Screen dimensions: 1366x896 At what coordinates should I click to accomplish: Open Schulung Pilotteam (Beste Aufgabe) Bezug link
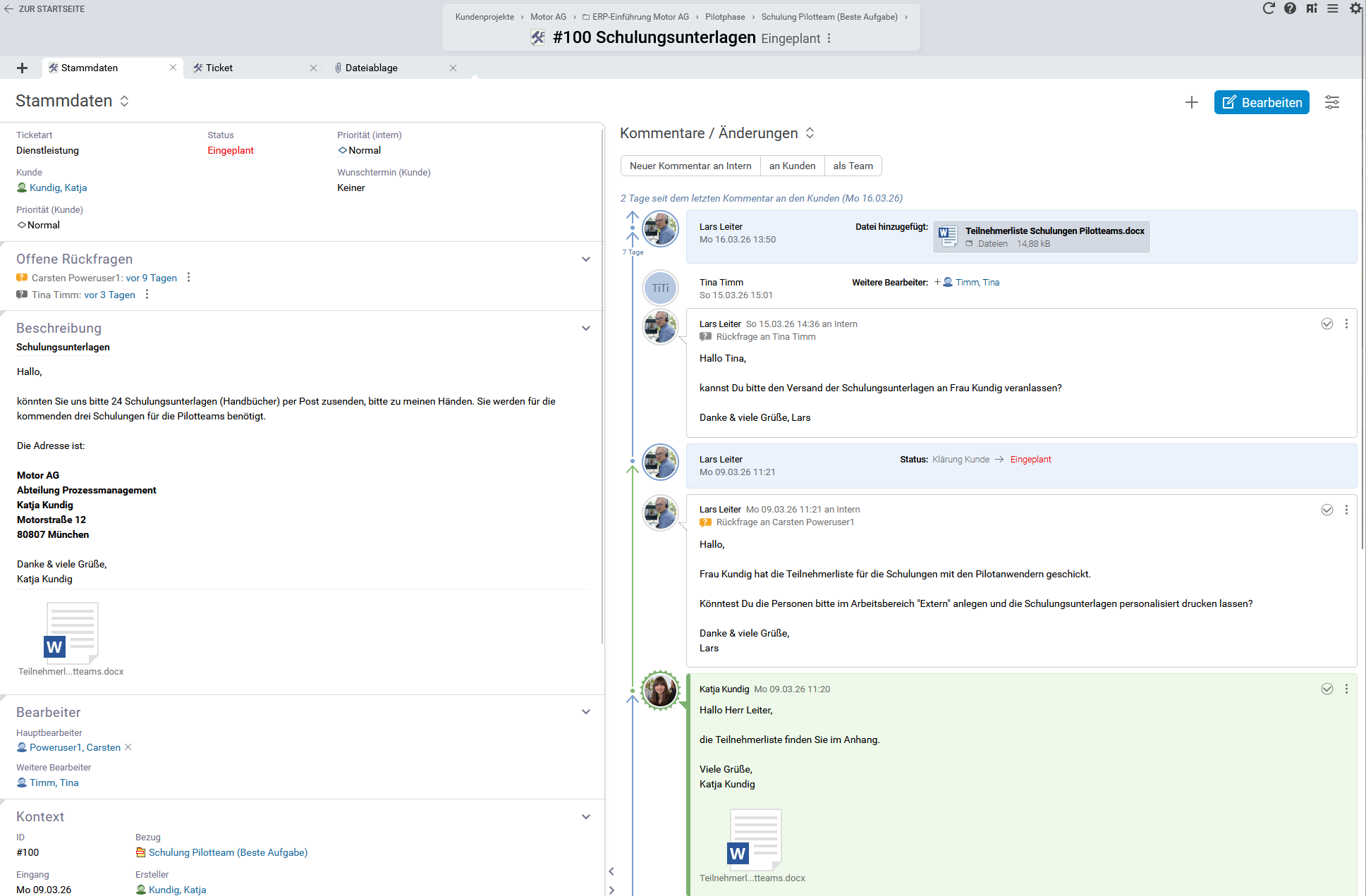(x=228, y=852)
